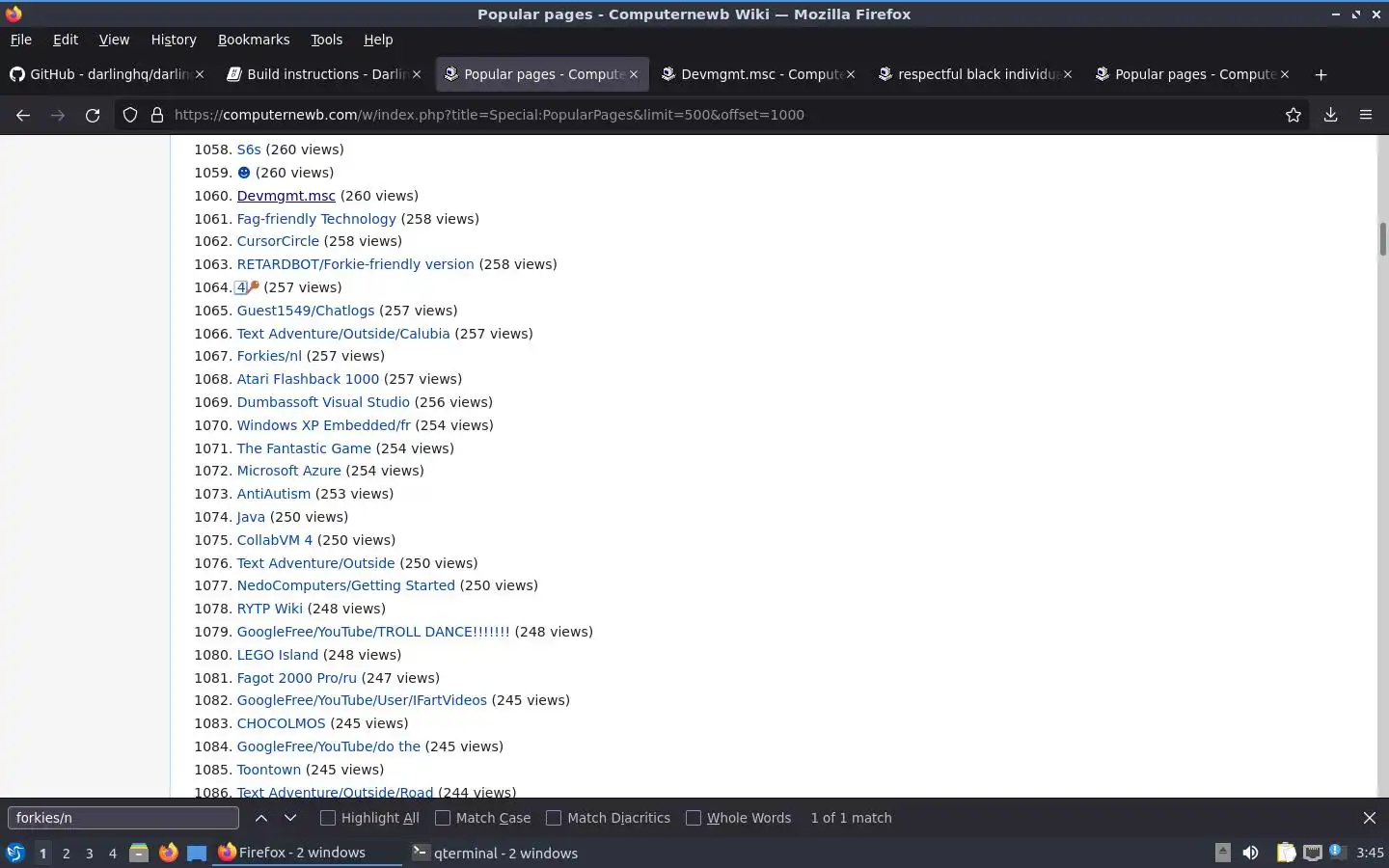Open the Help menu

(x=378, y=40)
